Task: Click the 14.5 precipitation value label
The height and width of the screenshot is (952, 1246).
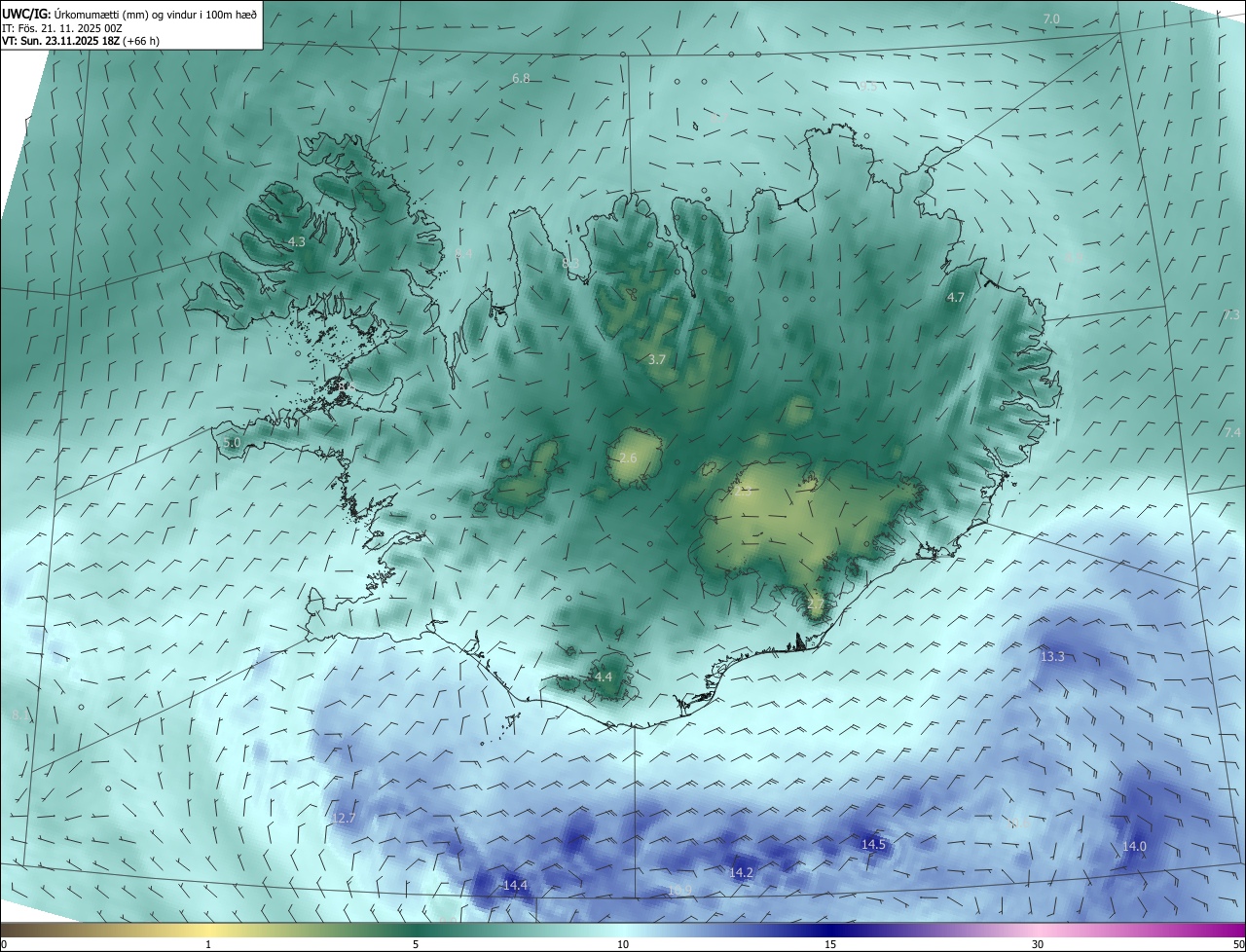Action: tap(873, 844)
